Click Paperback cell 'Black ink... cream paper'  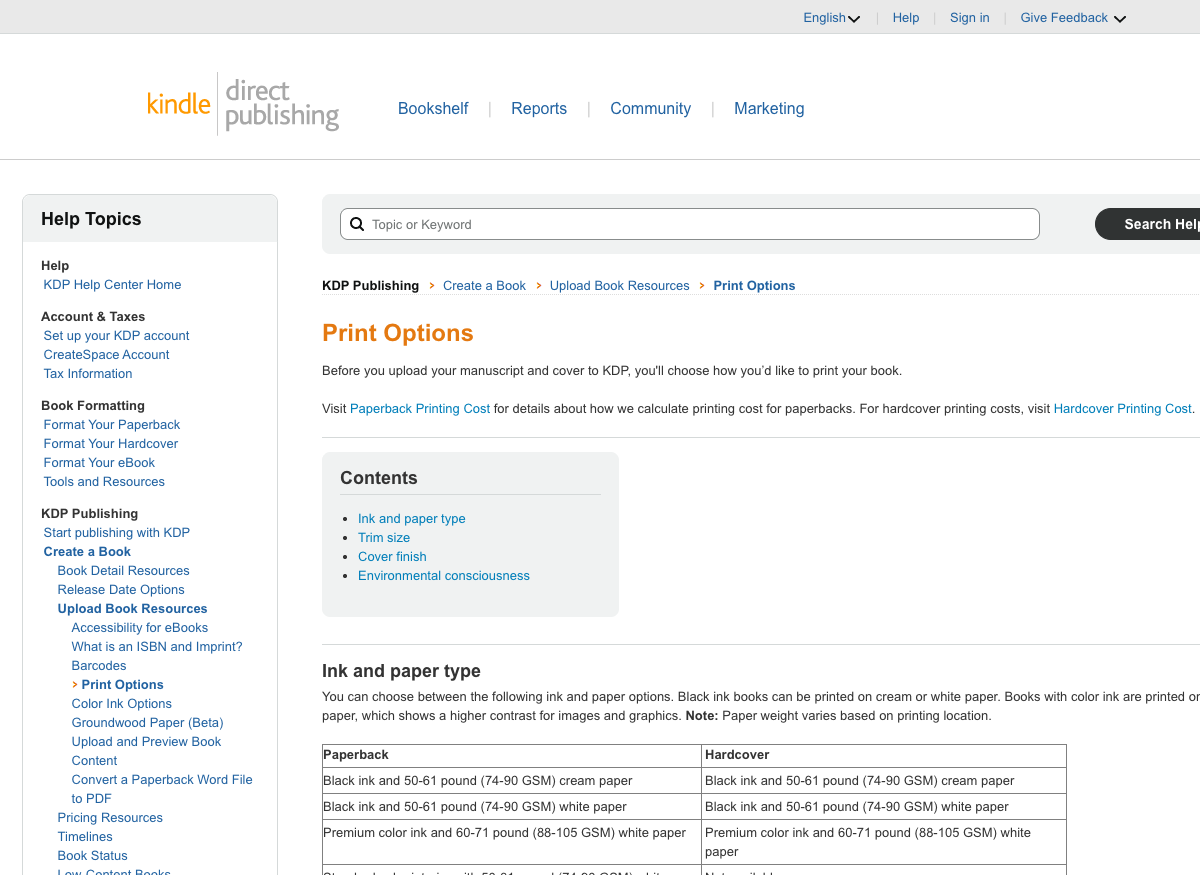point(512,780)
